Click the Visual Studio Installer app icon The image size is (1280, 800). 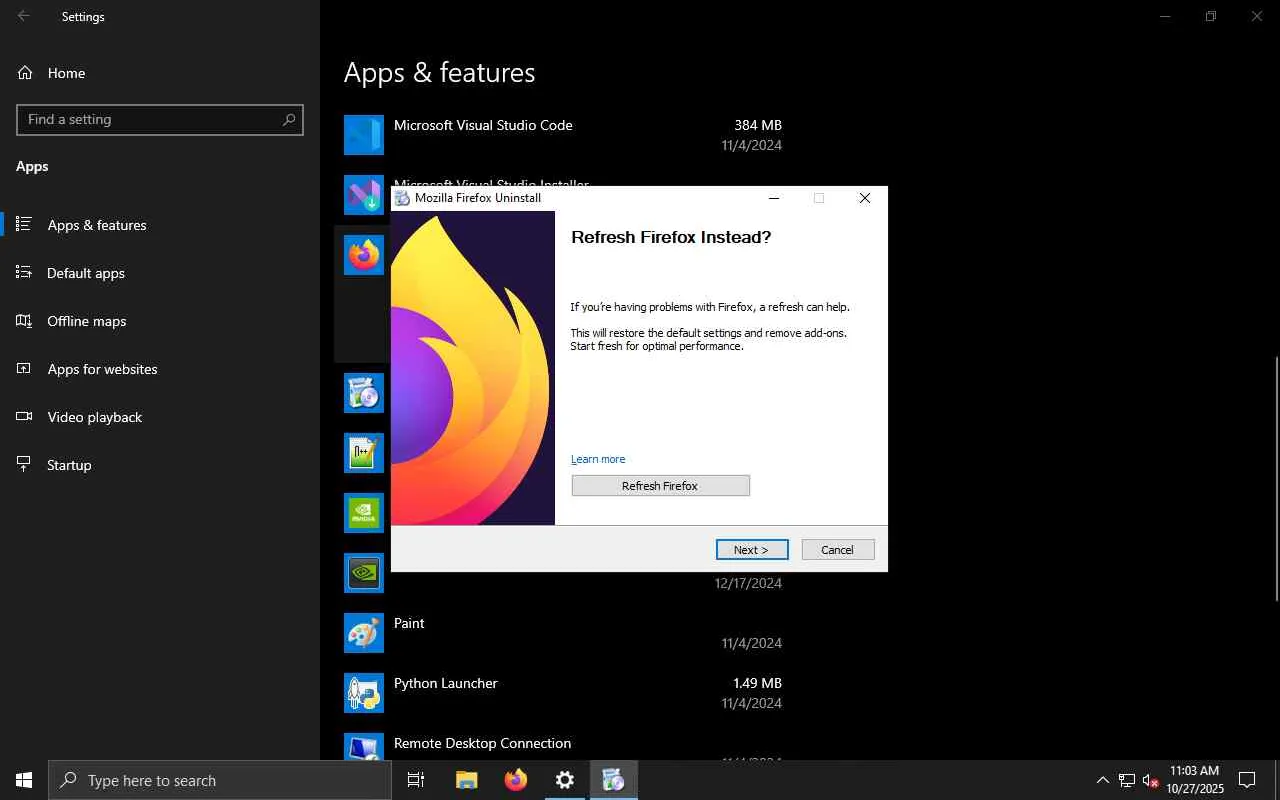[x=364, y=195]
